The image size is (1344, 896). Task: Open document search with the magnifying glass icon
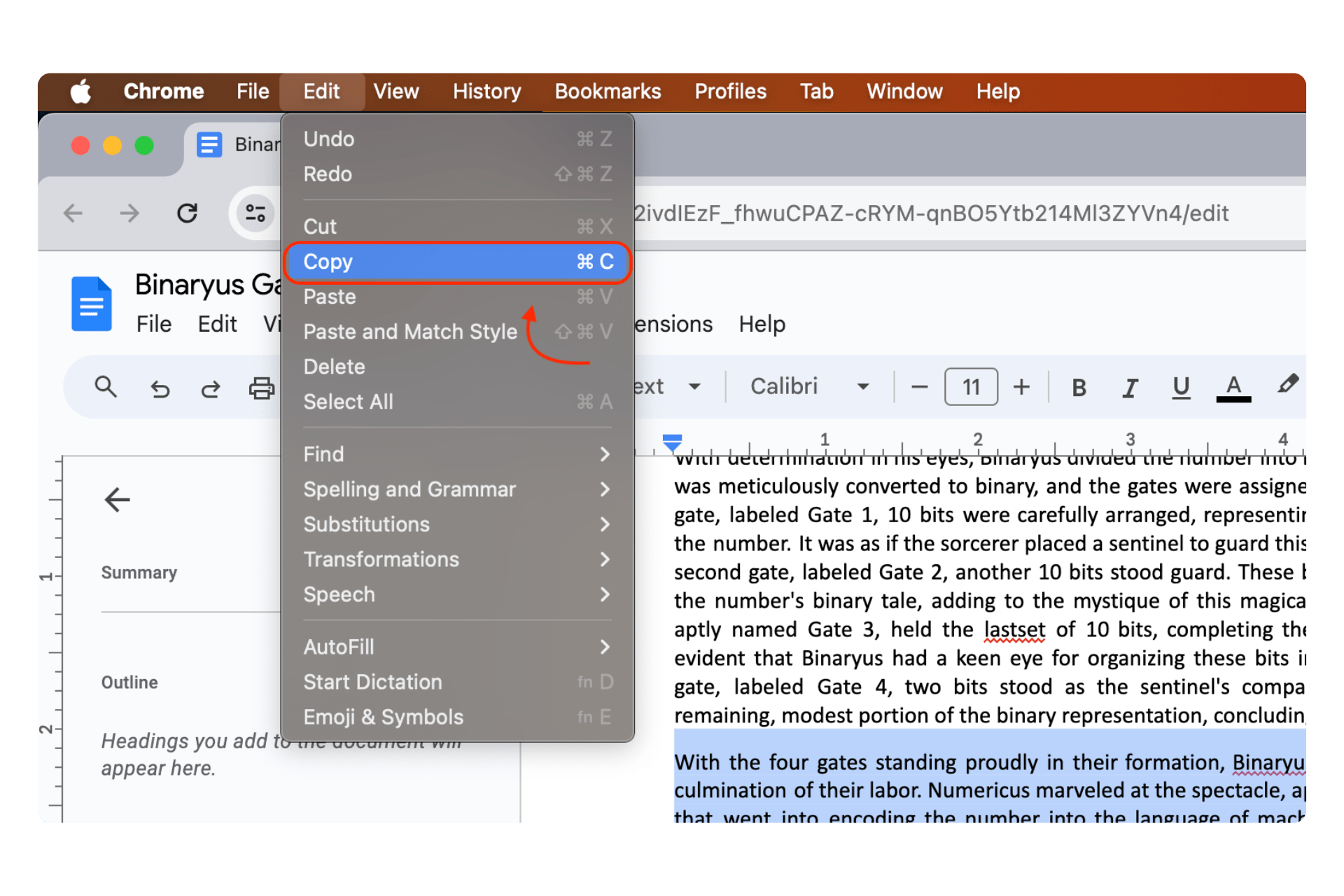click(106, 387)
